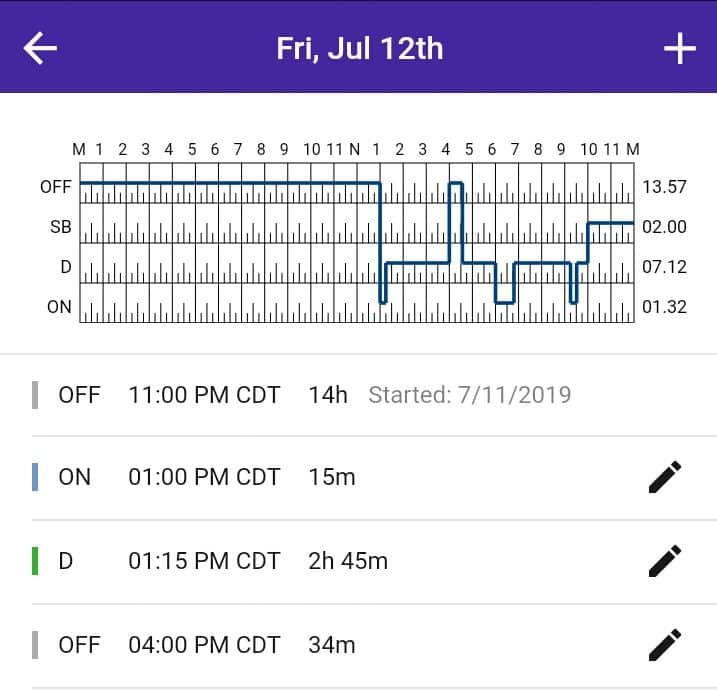Click the ON row label on graph
This screenshot has width=717, height=690.
59,306
